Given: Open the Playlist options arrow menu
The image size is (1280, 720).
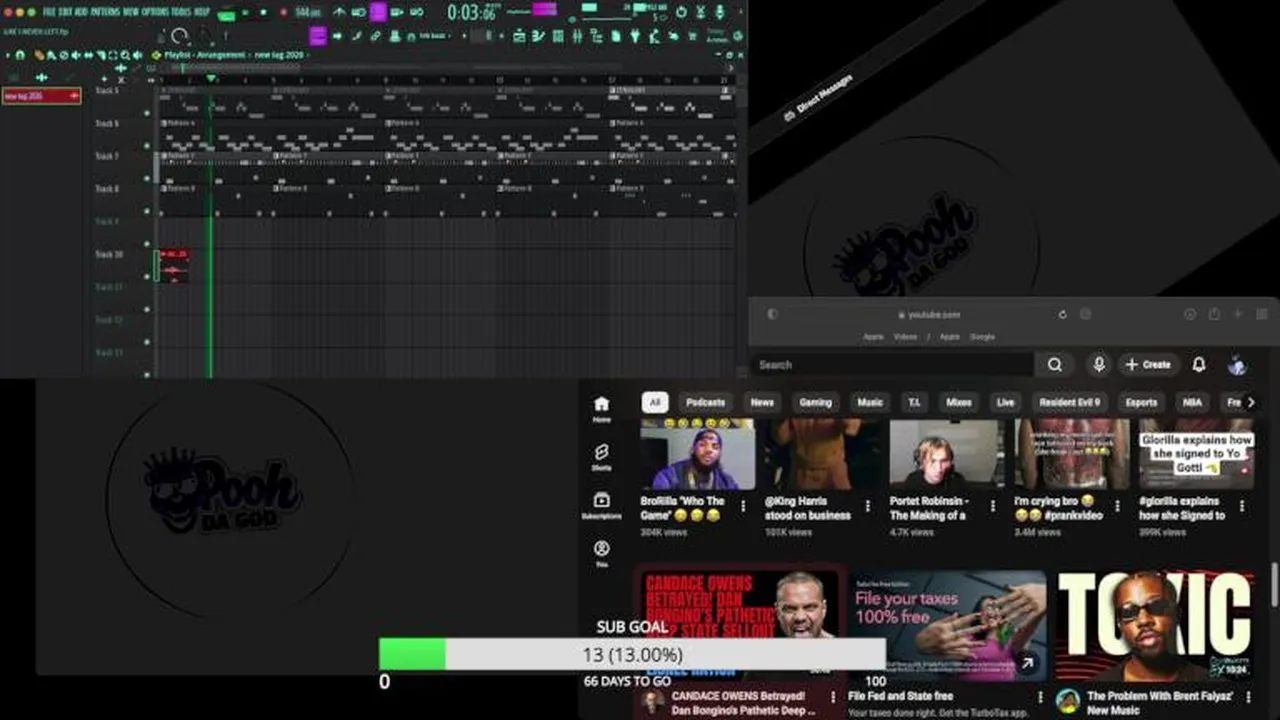Looking at the screenshot, I should point(7,55).
